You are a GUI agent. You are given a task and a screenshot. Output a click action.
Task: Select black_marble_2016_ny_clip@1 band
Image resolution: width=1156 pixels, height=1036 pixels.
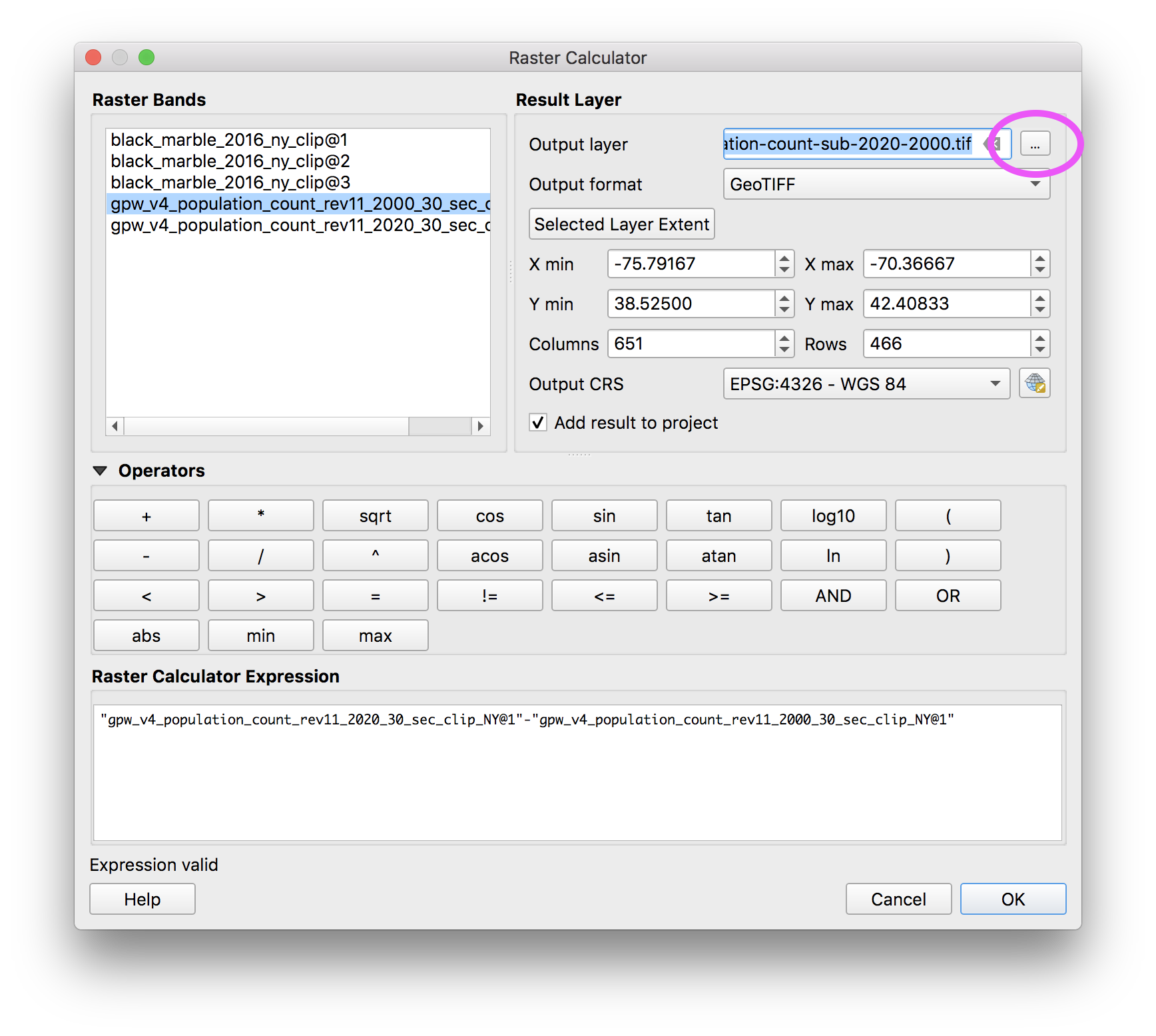229,140
